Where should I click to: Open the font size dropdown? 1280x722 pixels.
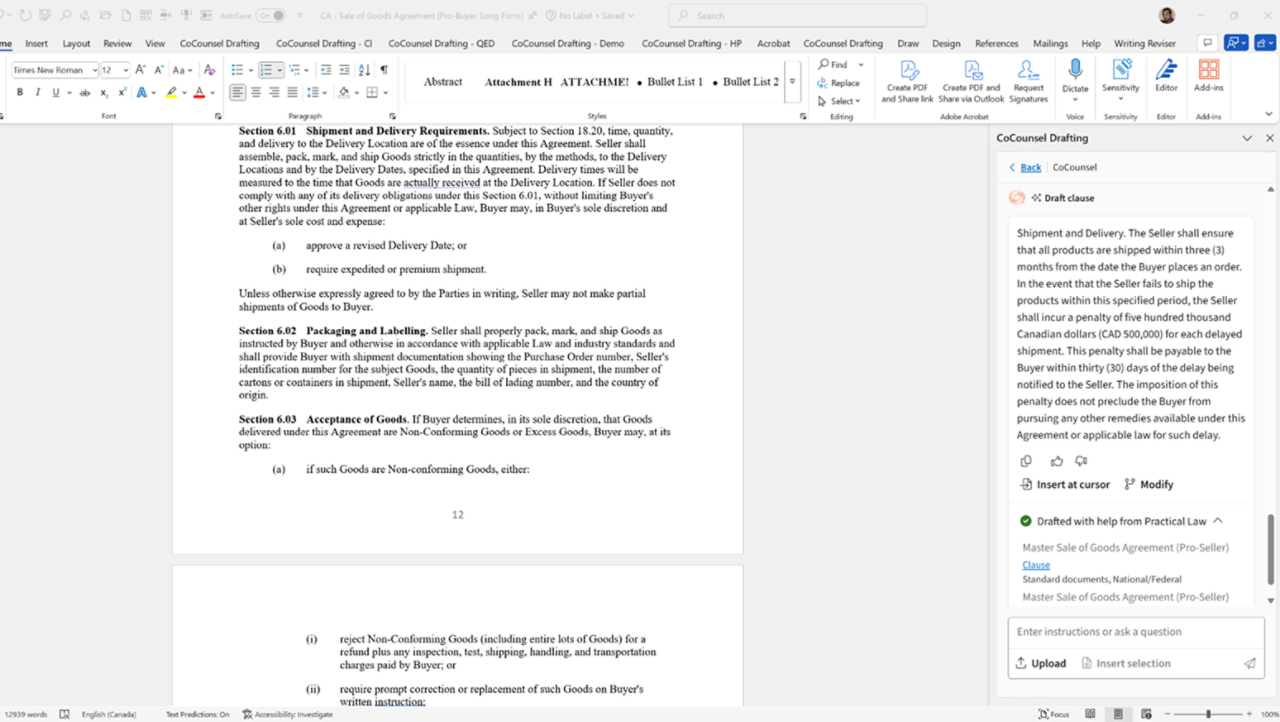pos(125,70)
